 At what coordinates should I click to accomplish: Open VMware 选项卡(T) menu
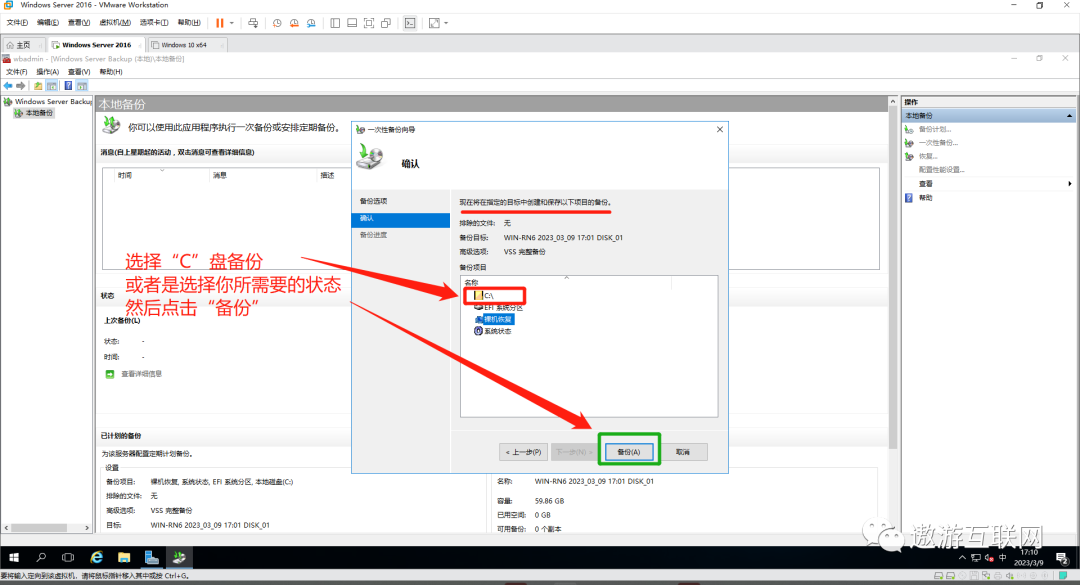coord(154,23)
